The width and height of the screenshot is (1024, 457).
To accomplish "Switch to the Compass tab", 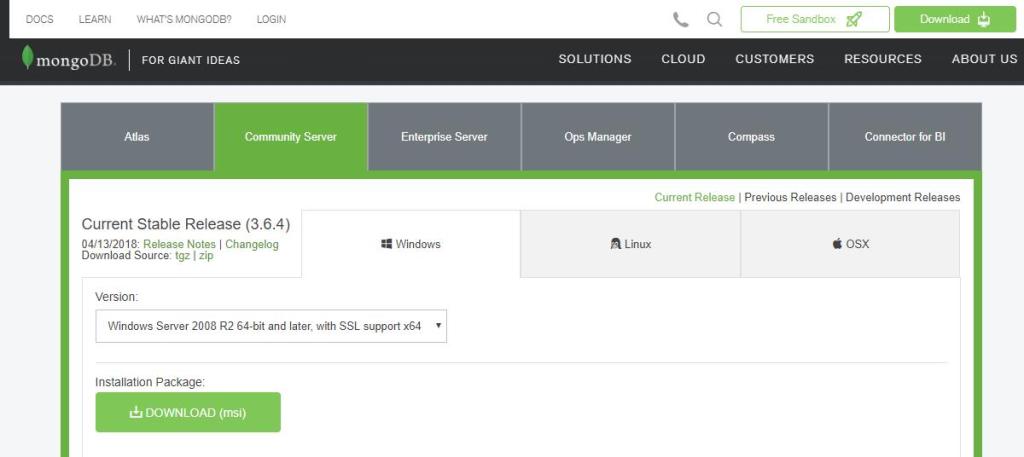I will [x=751, y=136].
